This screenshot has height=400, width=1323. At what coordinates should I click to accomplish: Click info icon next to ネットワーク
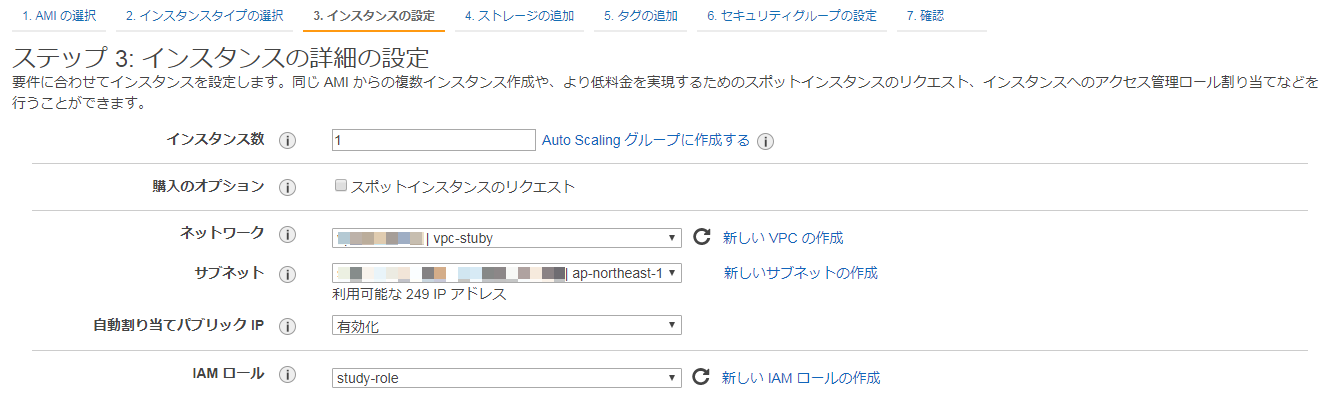pos(287,235)
